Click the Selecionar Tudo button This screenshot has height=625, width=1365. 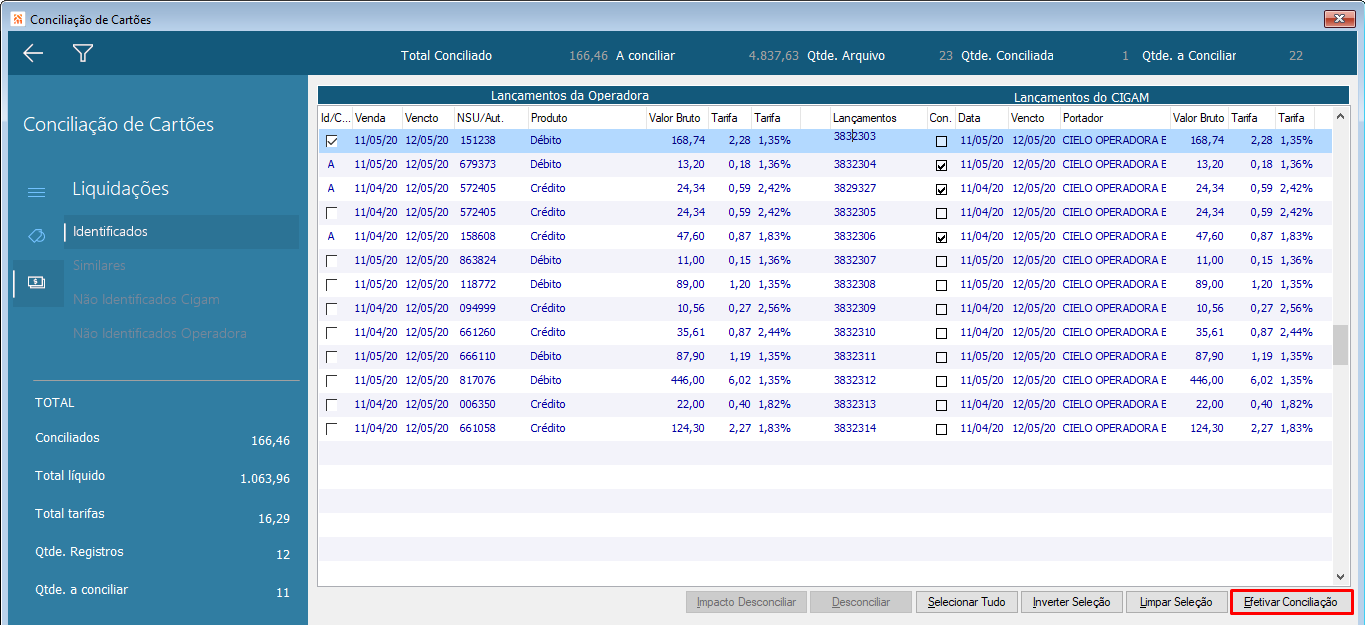pos(966,602)
